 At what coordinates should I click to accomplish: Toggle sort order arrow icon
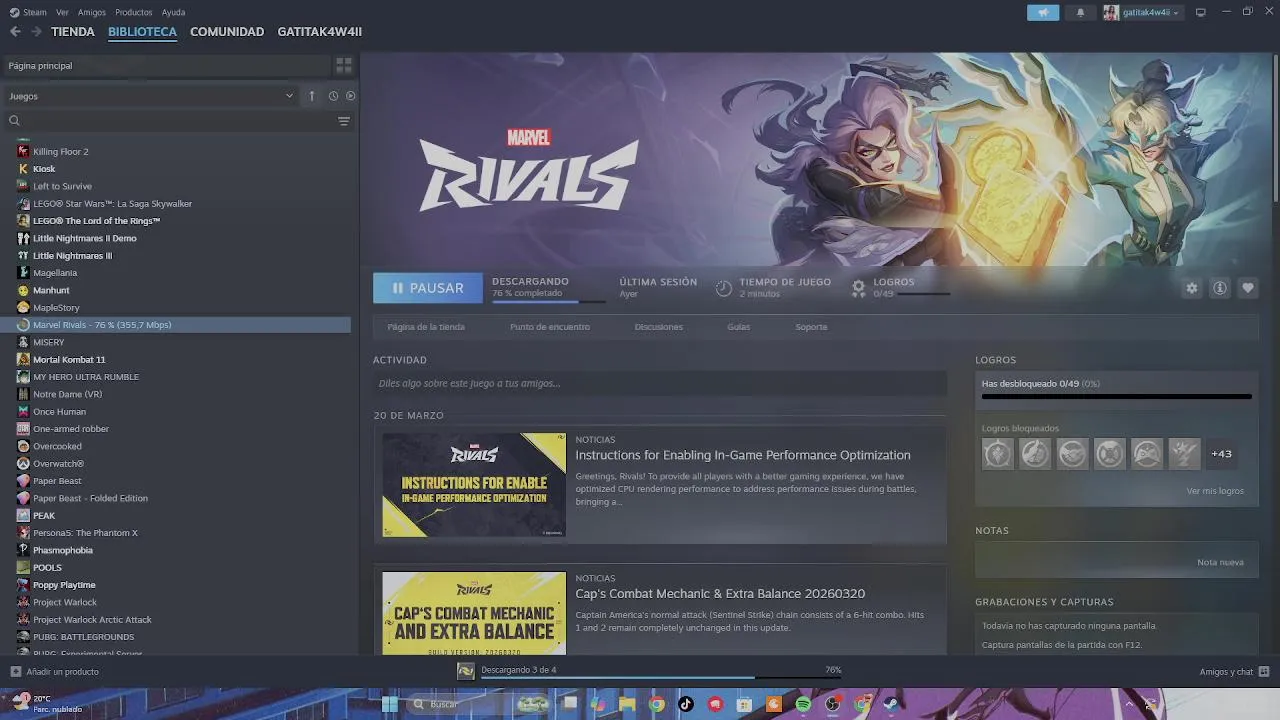click(312, 96)
